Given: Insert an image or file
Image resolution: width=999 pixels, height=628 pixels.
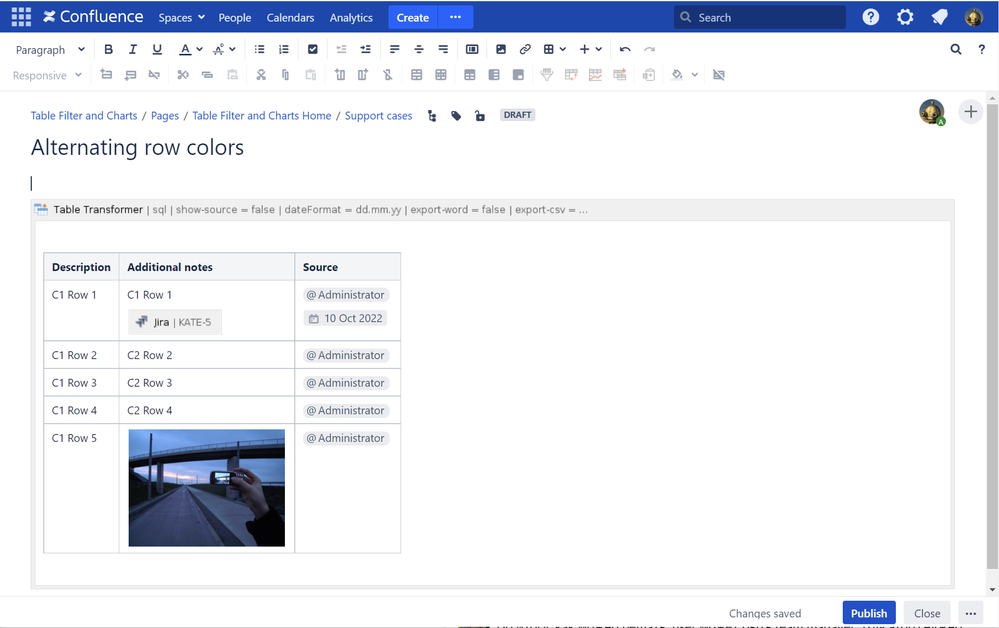Looking at the screenshot, I should pyautogui.click(x=501, y=49).
